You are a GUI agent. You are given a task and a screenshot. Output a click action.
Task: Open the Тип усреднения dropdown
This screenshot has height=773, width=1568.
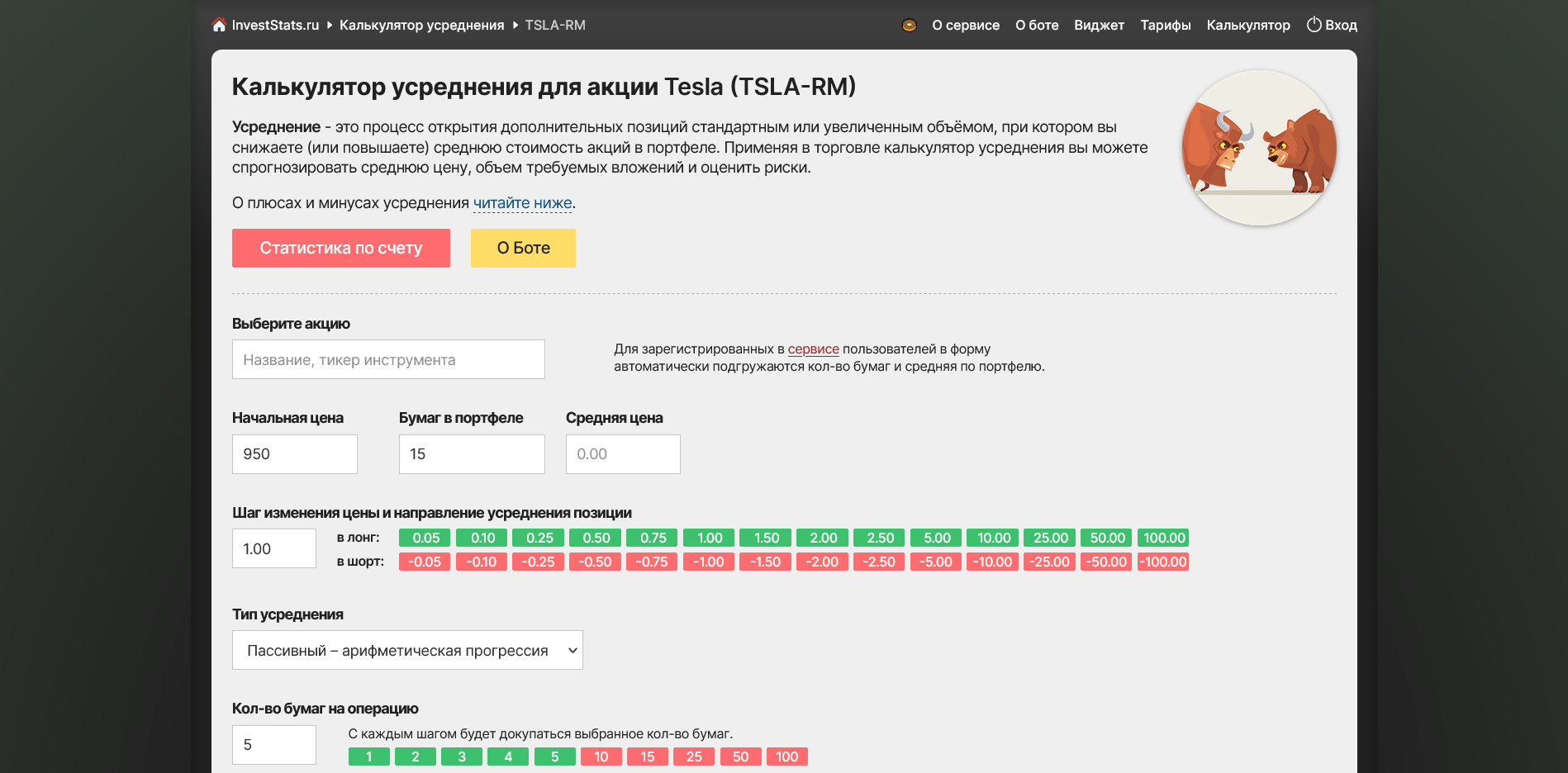(x=407, y=650)
